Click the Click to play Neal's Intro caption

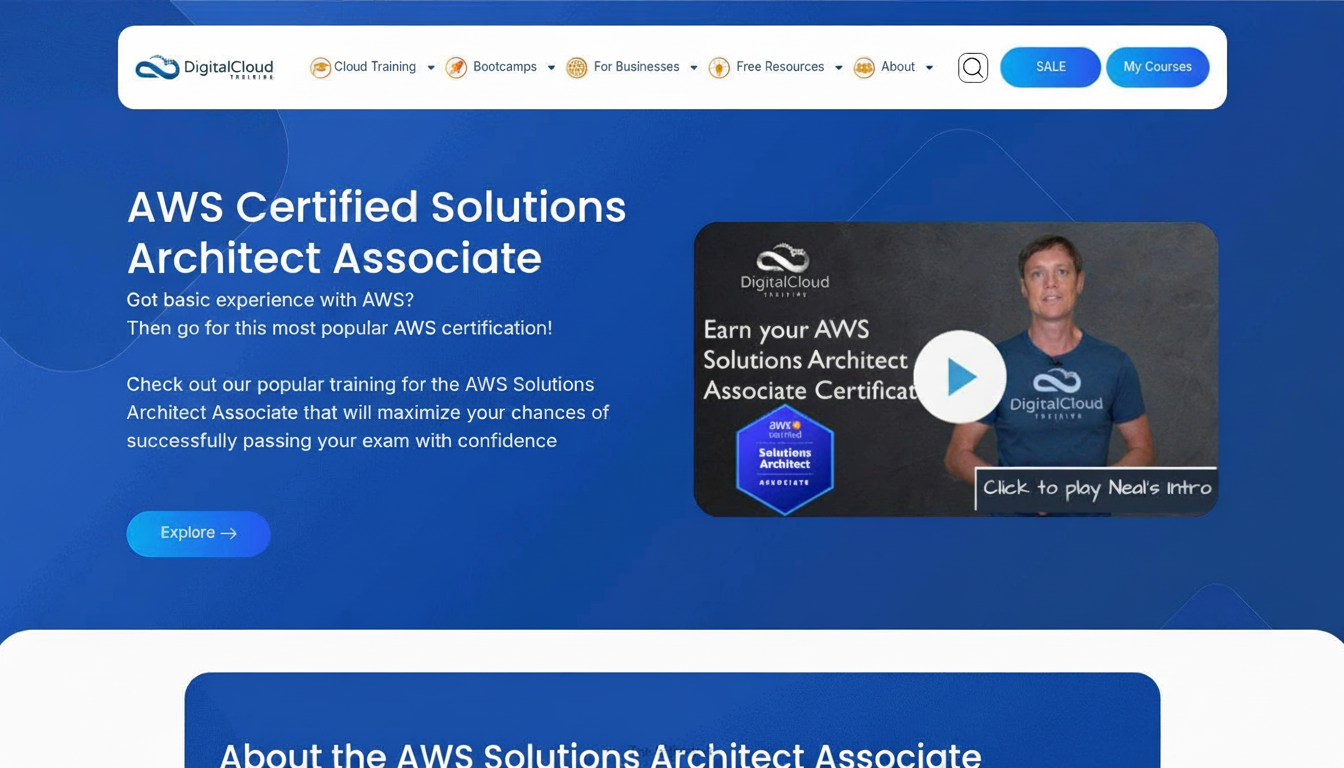[x=1096, y=489]
